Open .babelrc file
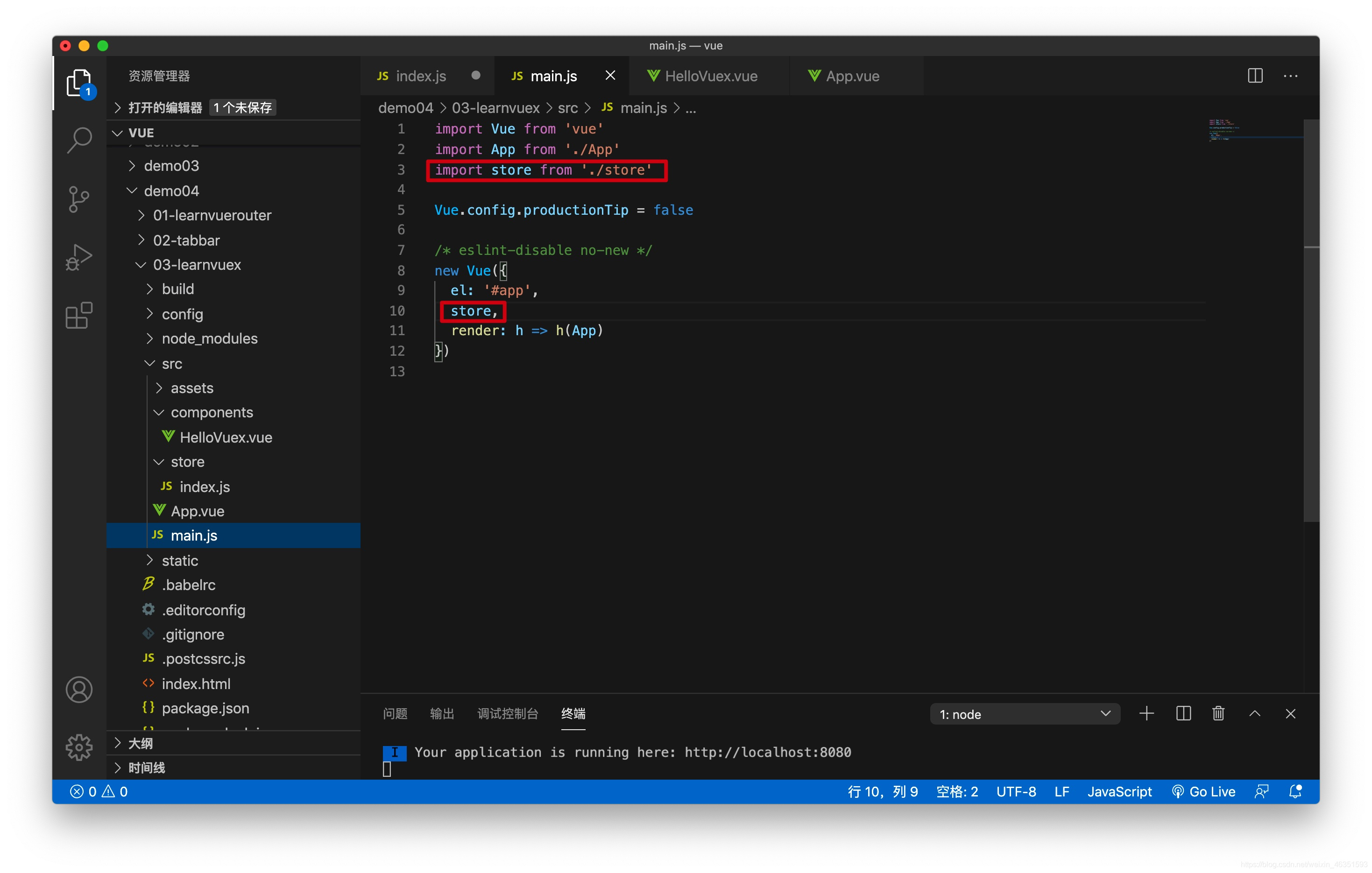Viewport: 1372px width, 873px height. [233, 585]
